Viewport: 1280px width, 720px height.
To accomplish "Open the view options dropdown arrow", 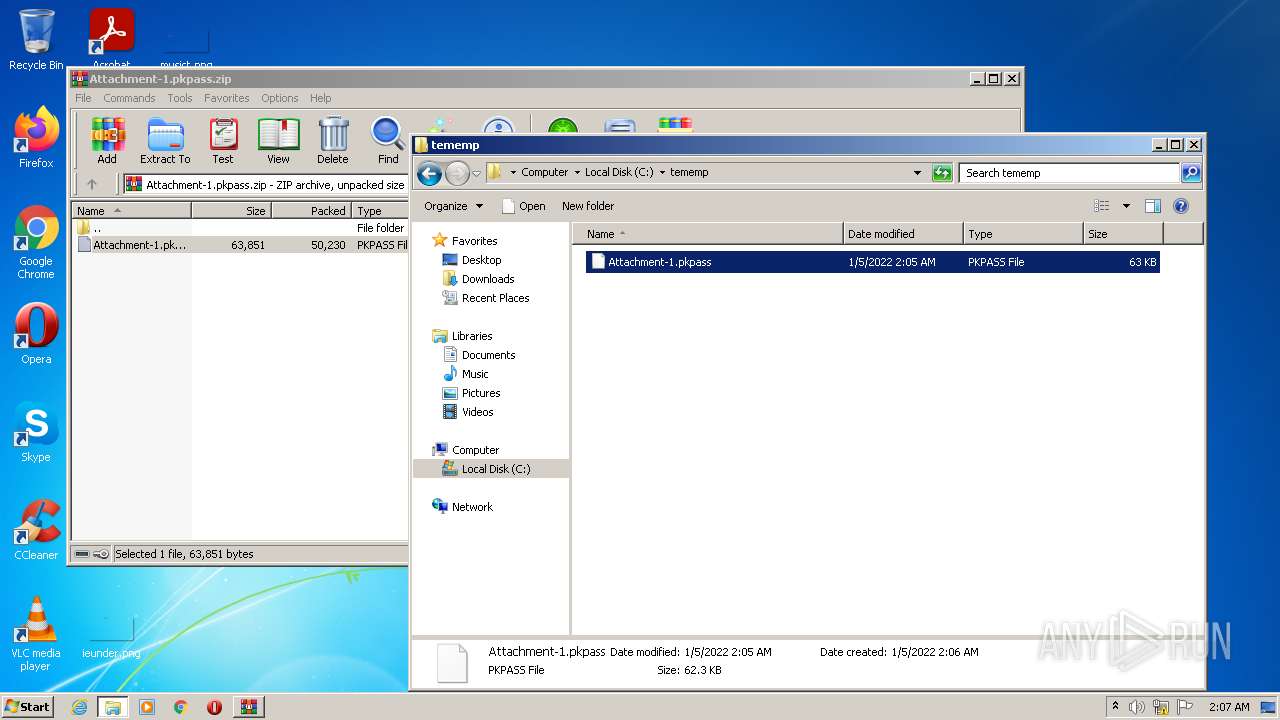I will [x=1126, y=206].
